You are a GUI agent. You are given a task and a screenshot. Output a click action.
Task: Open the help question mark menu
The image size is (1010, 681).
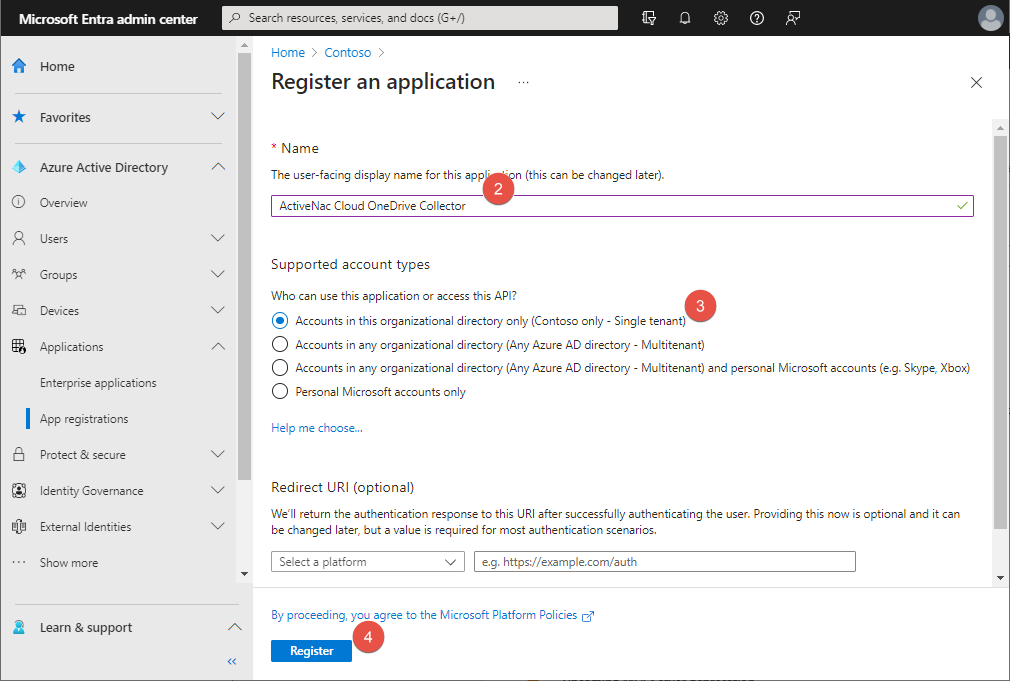(x=757, y=17)
